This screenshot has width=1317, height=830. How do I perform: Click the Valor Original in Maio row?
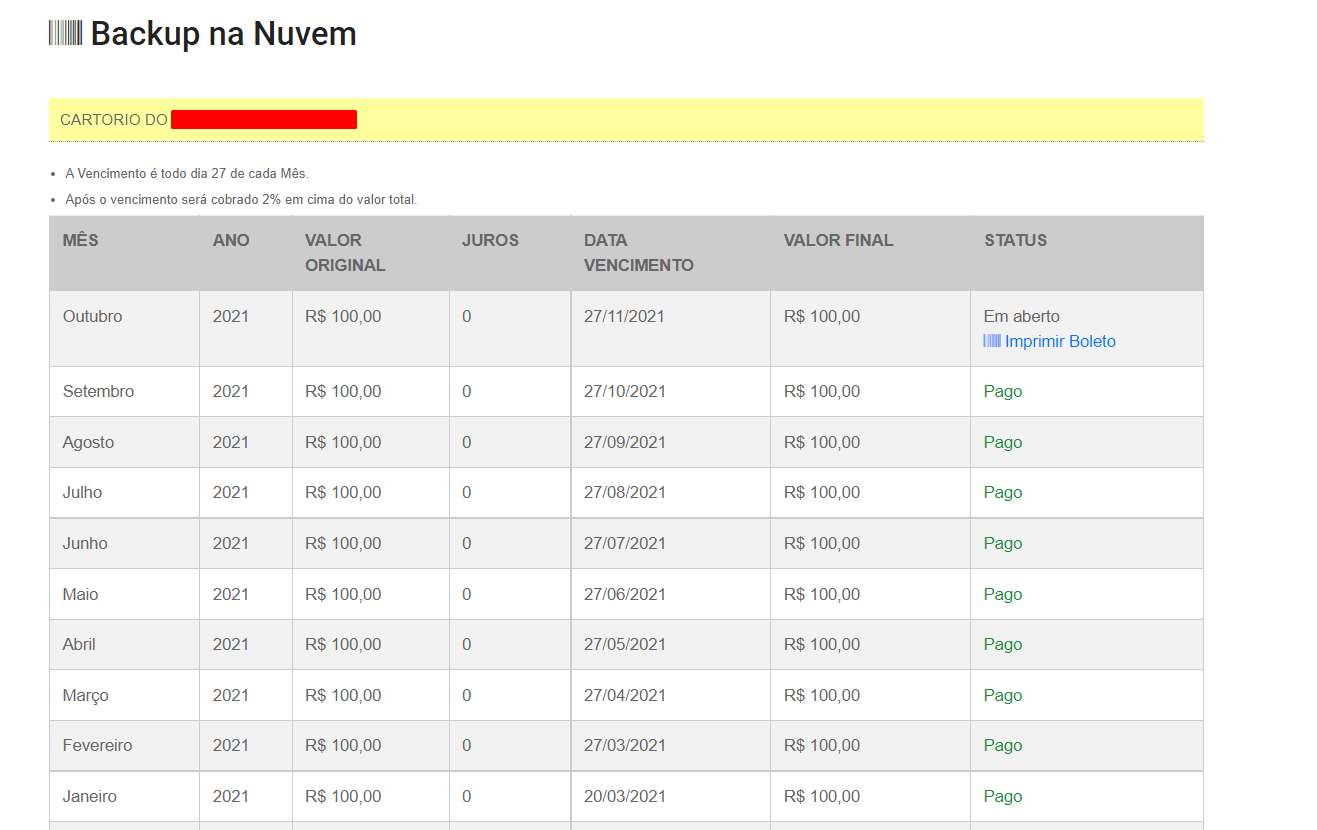click(343, 594)
